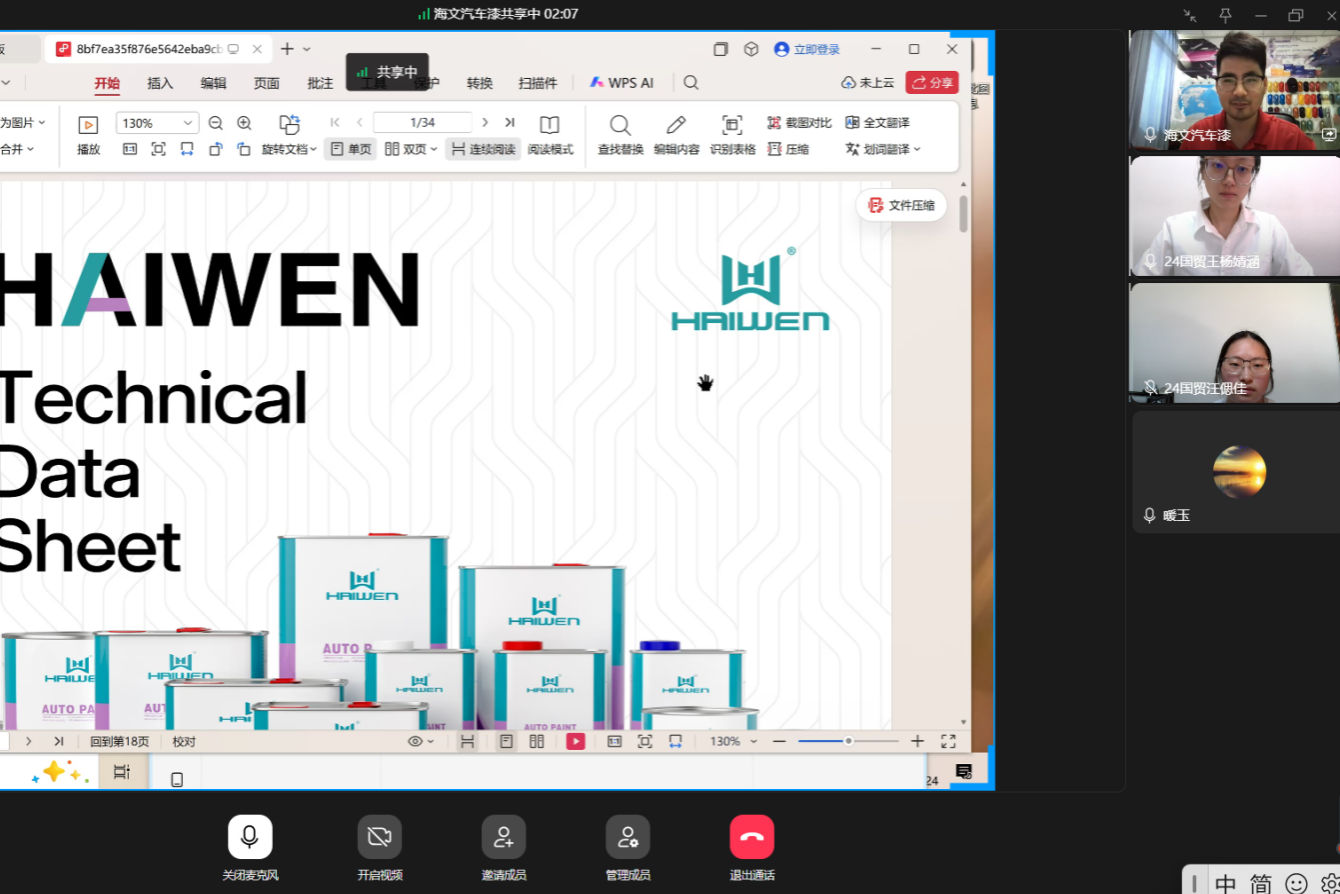
Task: Expand the 130% zoom dropdown
Action: (188, 123)
